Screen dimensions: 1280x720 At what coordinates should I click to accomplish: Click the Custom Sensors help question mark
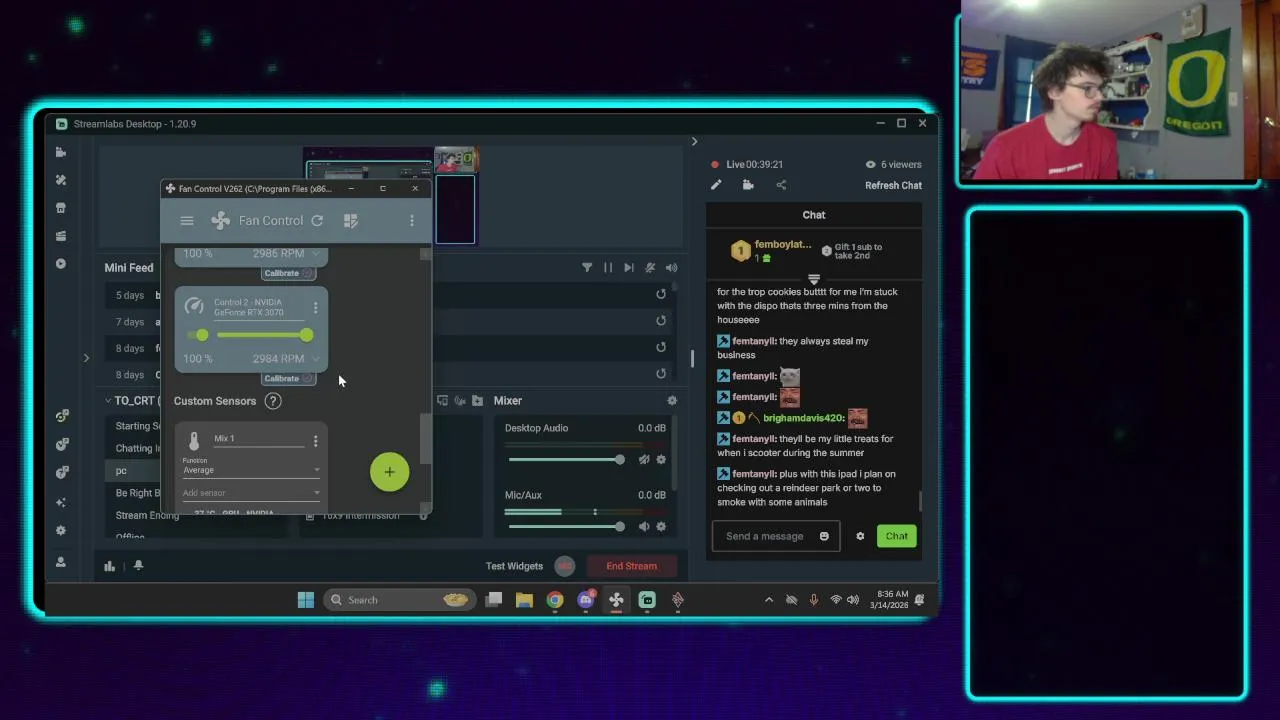pyautogui.click(x=273, y=401)
